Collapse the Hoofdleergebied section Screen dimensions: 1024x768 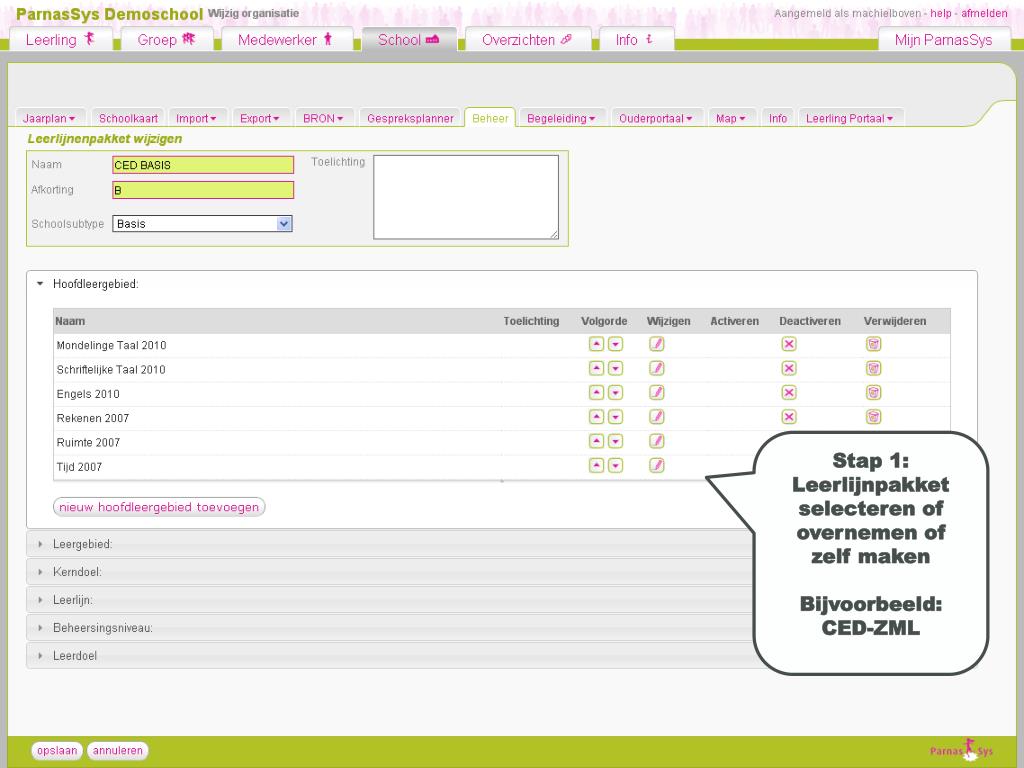click(40, 284)
